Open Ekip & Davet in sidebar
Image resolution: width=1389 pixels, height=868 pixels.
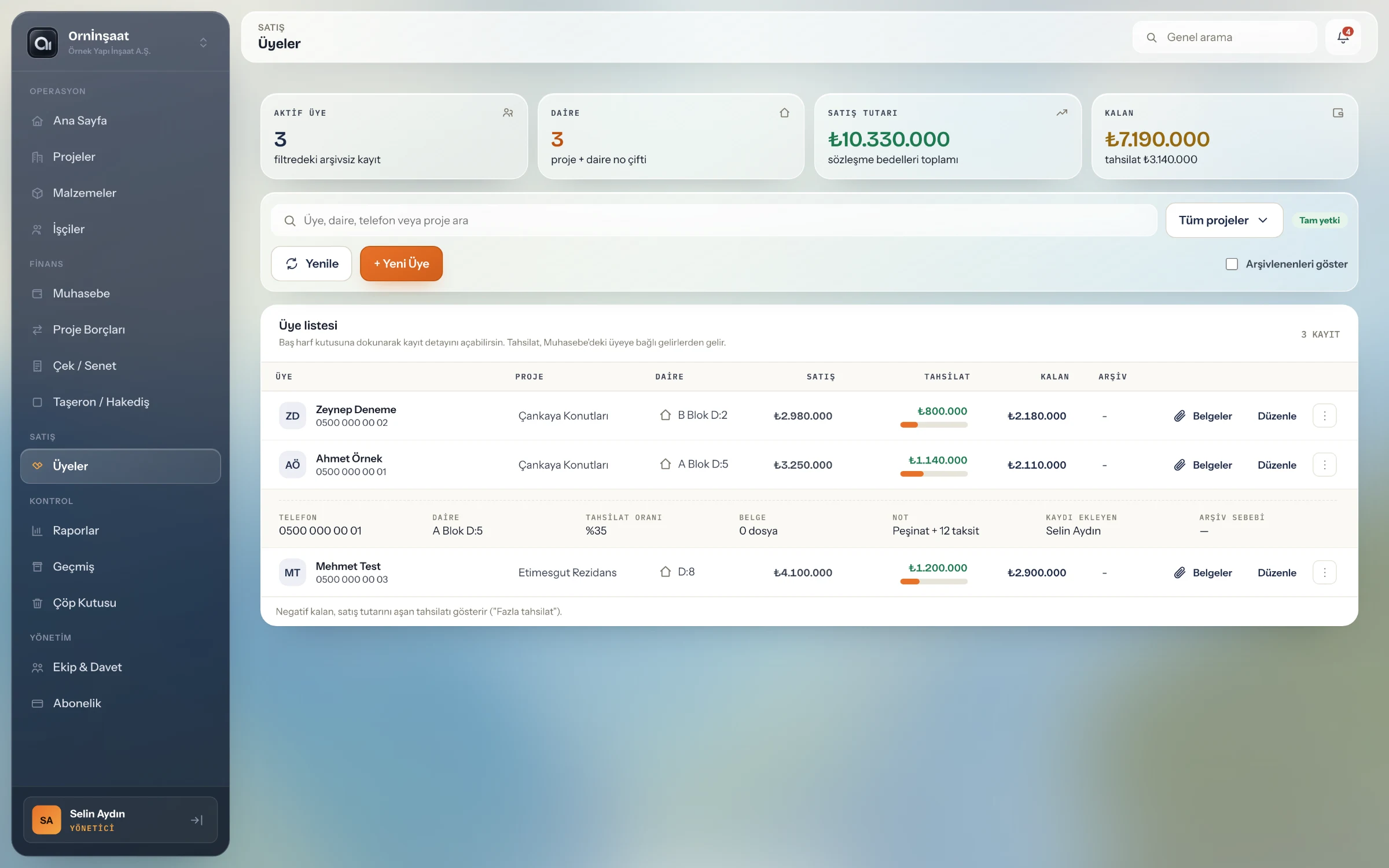(120, 667)
